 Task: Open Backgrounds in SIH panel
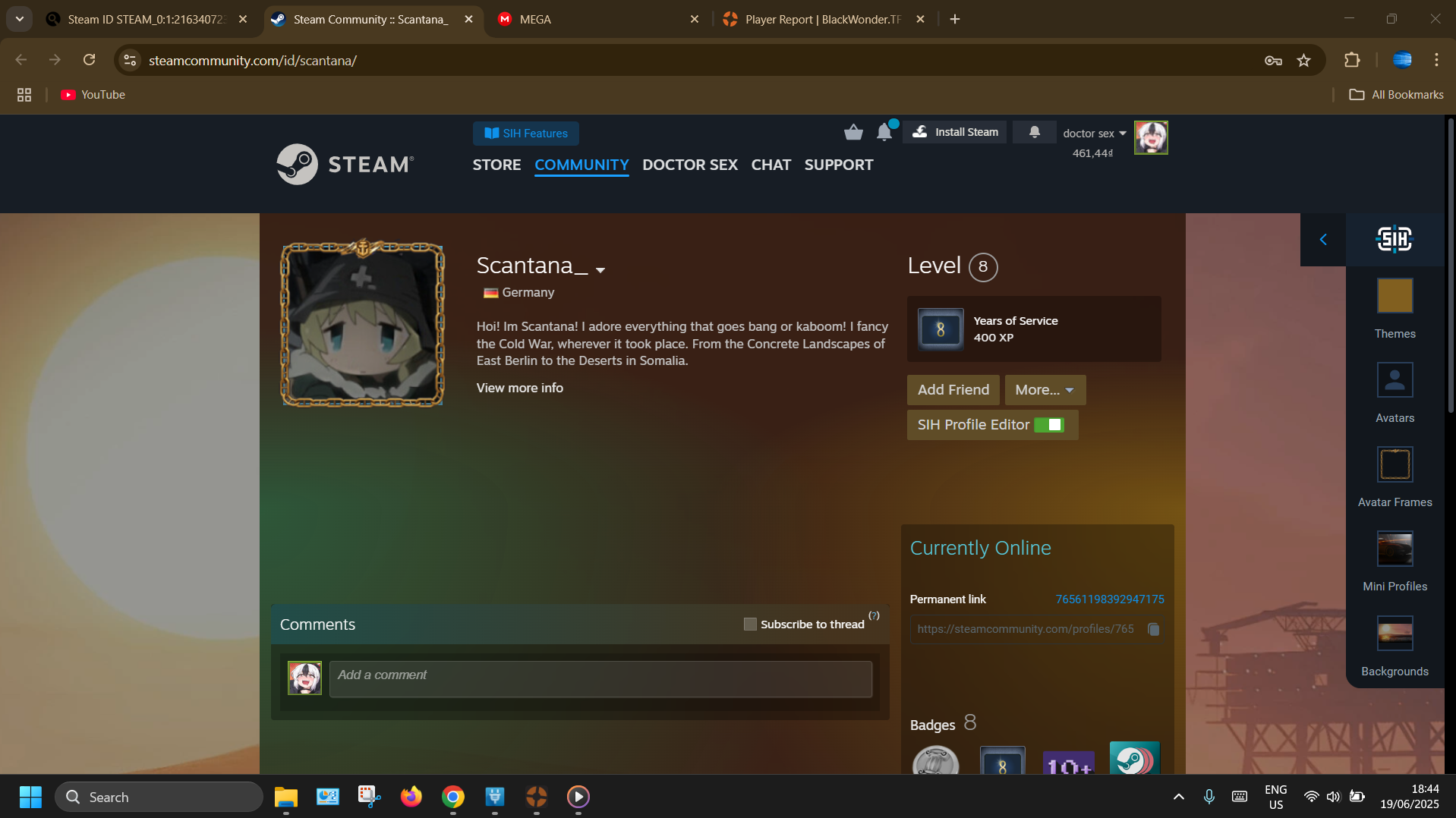point(1395,647)
